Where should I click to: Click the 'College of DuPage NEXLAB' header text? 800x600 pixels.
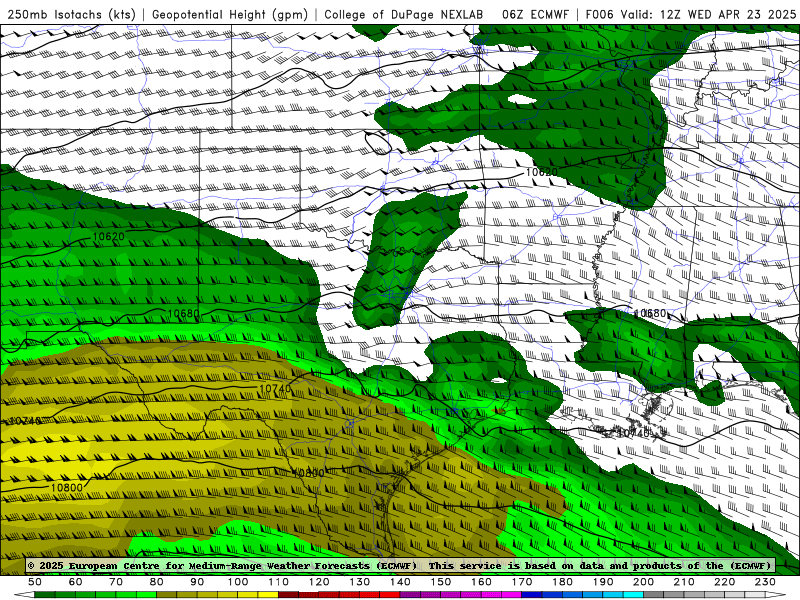pyautogui.click(x=404, y=14)
